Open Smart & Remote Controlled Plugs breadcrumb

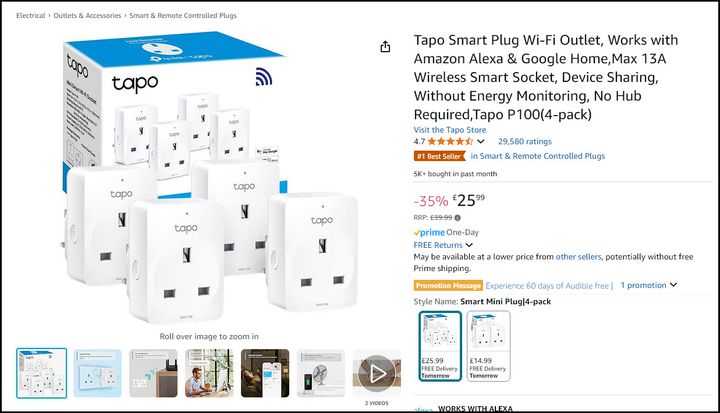pos(183,16)
